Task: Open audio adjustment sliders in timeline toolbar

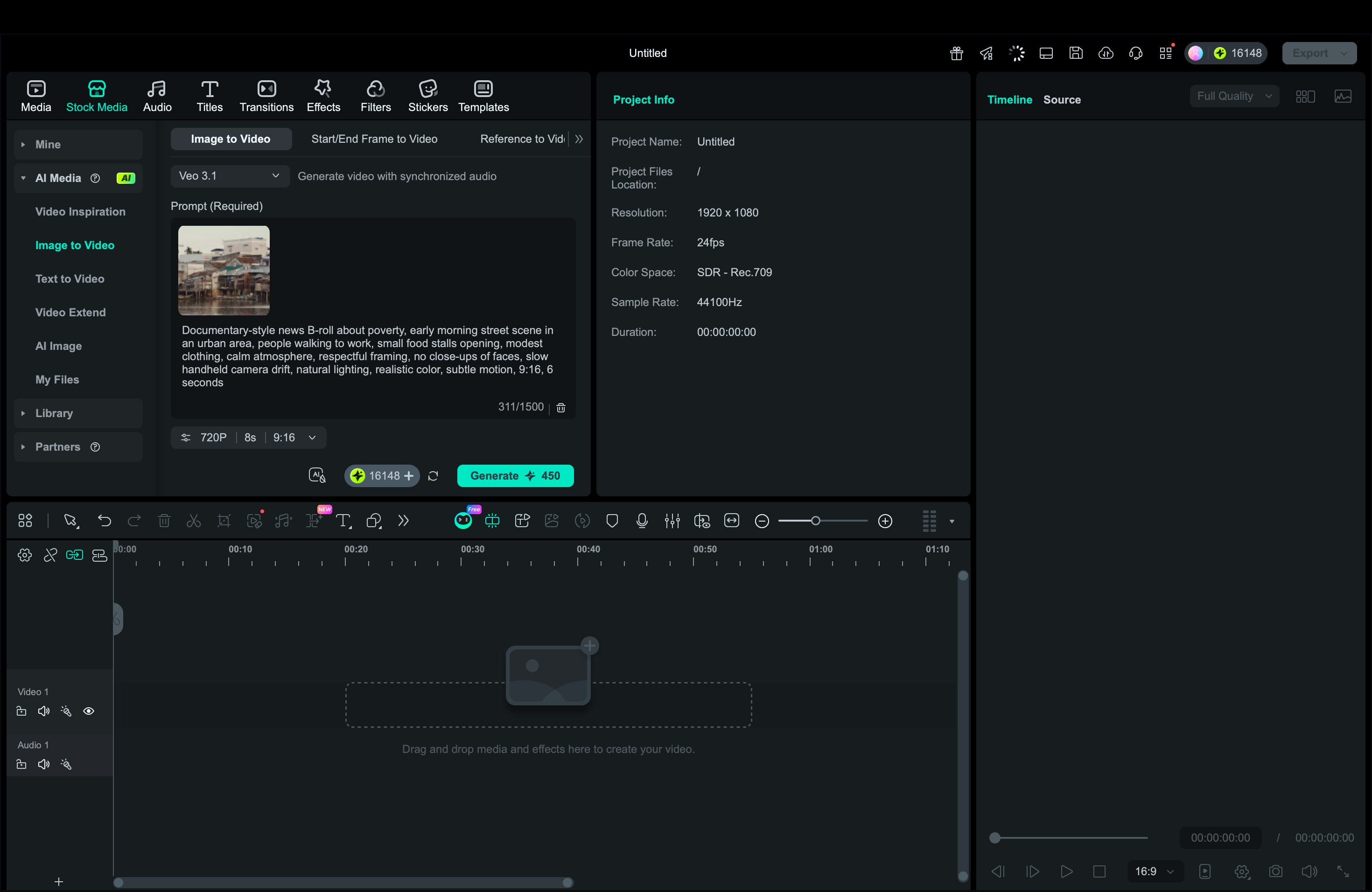Action: pyautogui.click(x=672, y=520)
